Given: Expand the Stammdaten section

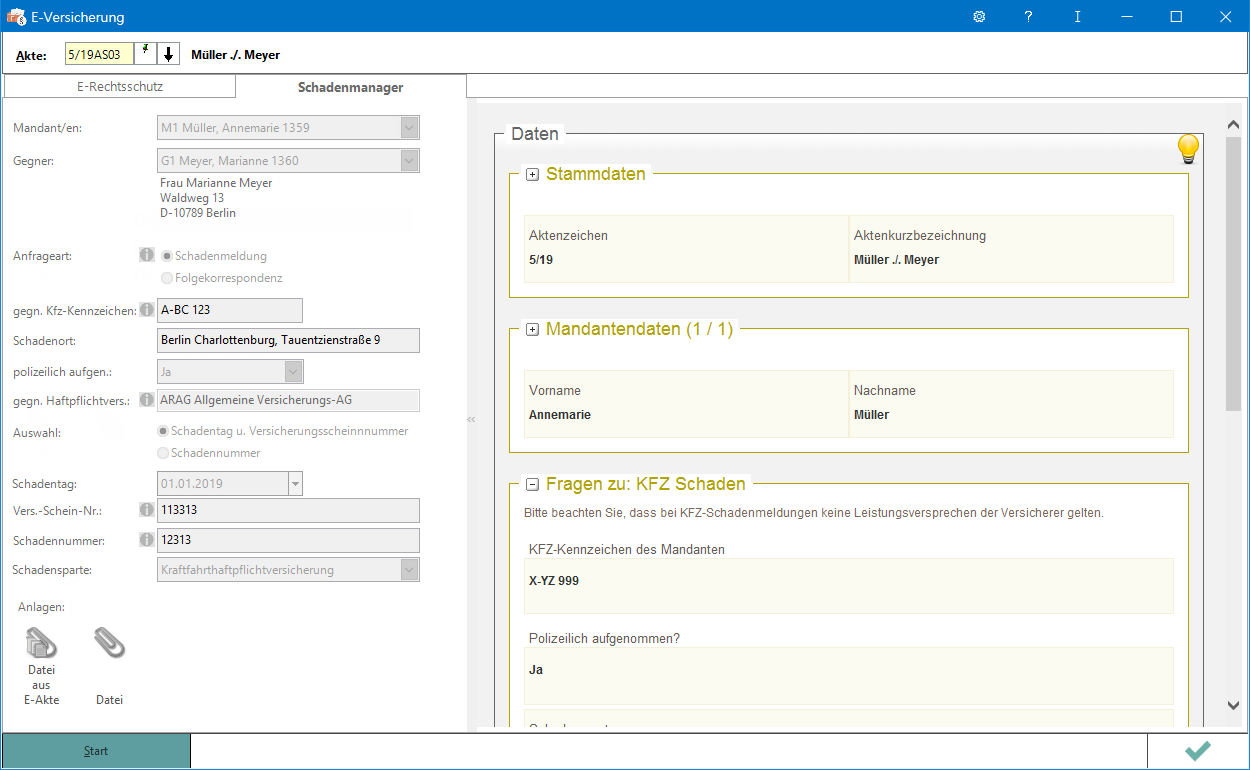Looking at the screenshot, I should pos(533,175).
